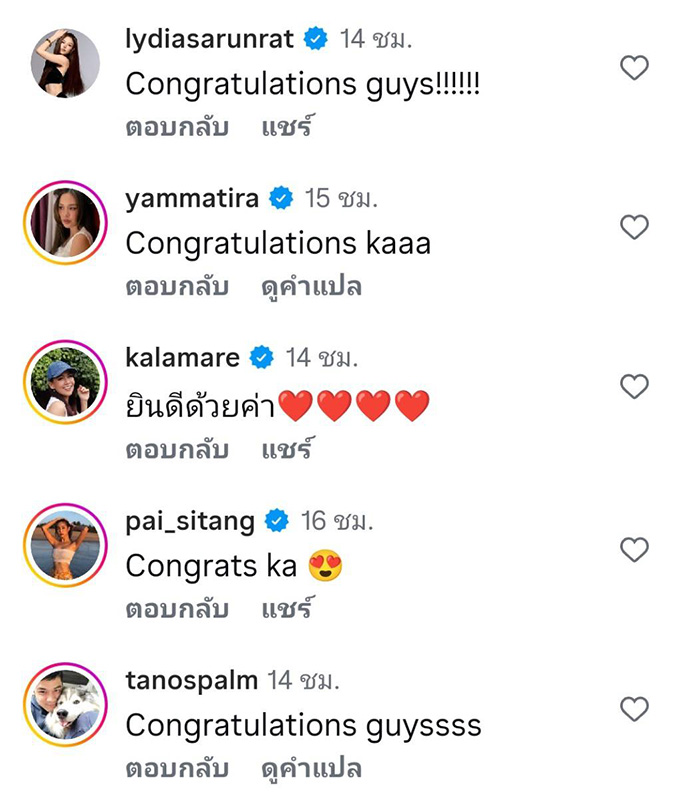Open the kalamare username link
The height and width of the screenshot is (800, 676).
pyautogui.click(x=182, y=357)
